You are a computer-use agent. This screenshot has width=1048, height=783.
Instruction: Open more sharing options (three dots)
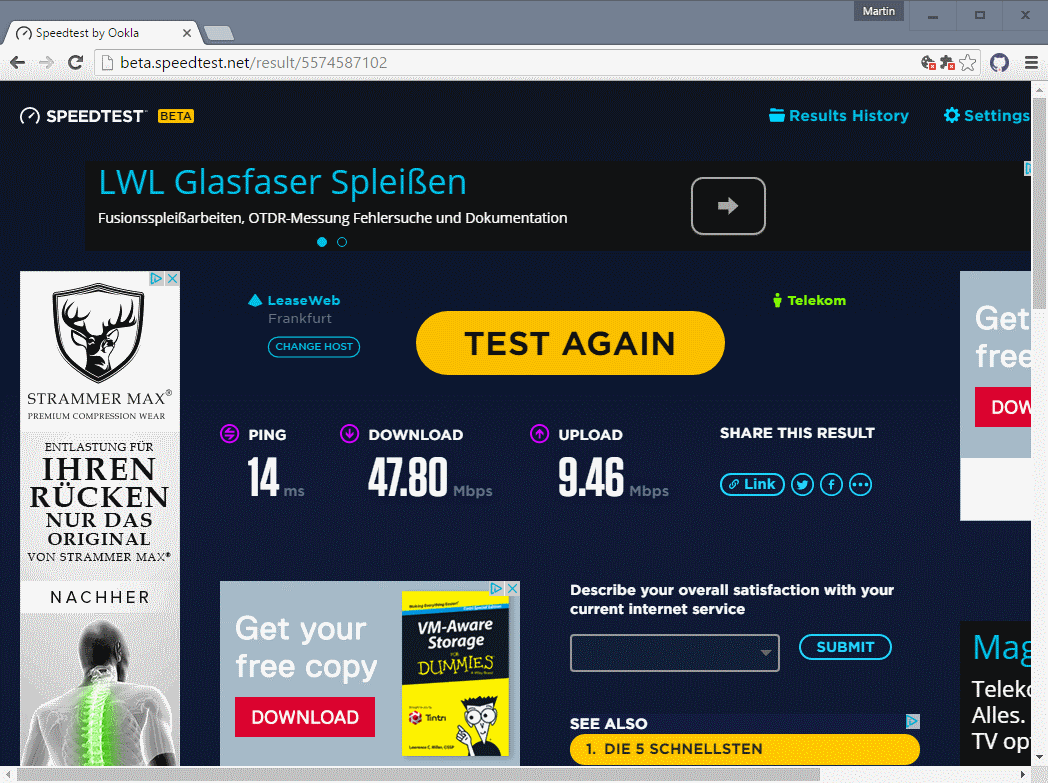[860, 484]
